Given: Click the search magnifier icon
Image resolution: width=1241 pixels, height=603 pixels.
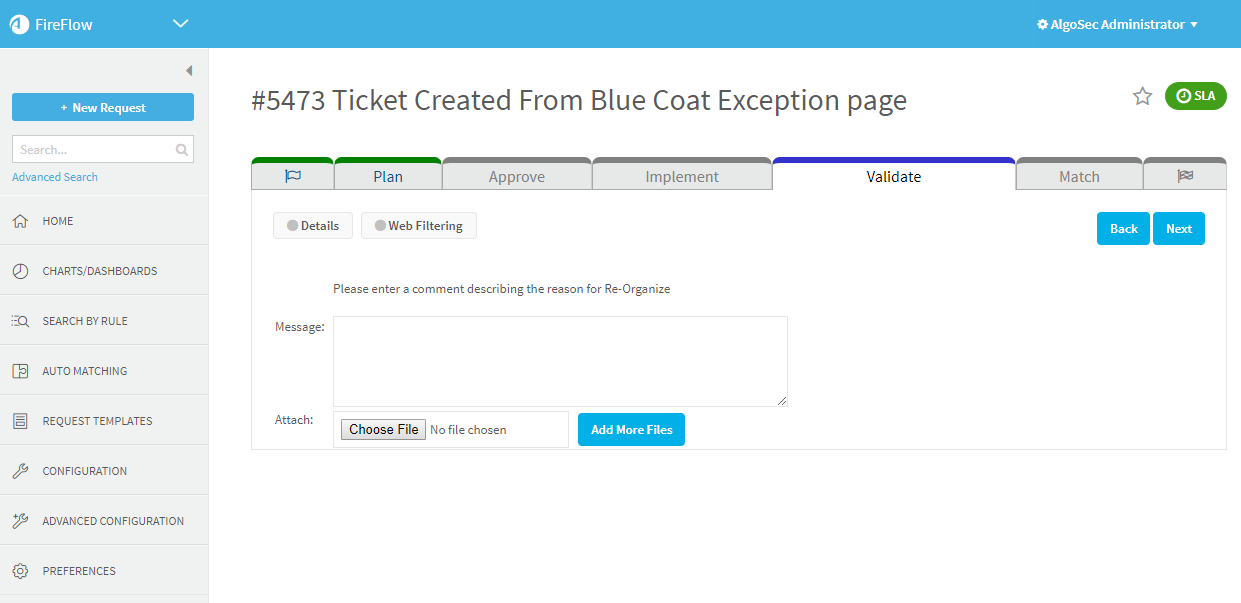Looking at the screenshot, I should pyautogui.click(x=181, y=150).
